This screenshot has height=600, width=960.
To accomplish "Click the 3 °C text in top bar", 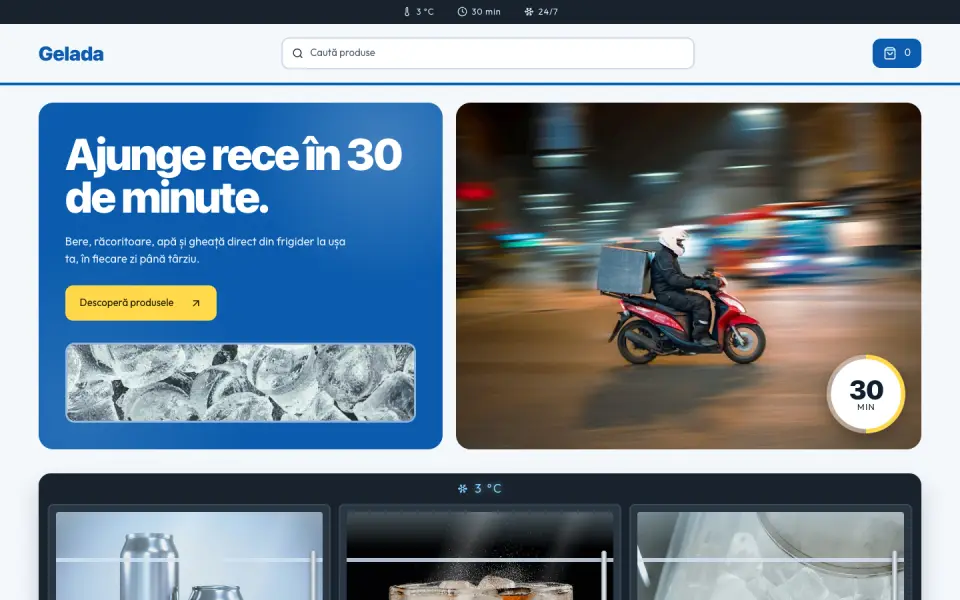I will [x=425, y=12].
